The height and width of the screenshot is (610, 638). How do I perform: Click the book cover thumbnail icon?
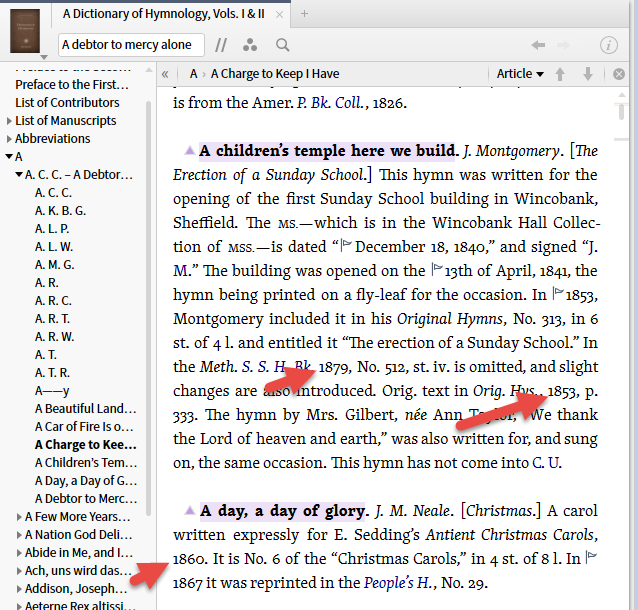tap(25, 31)
